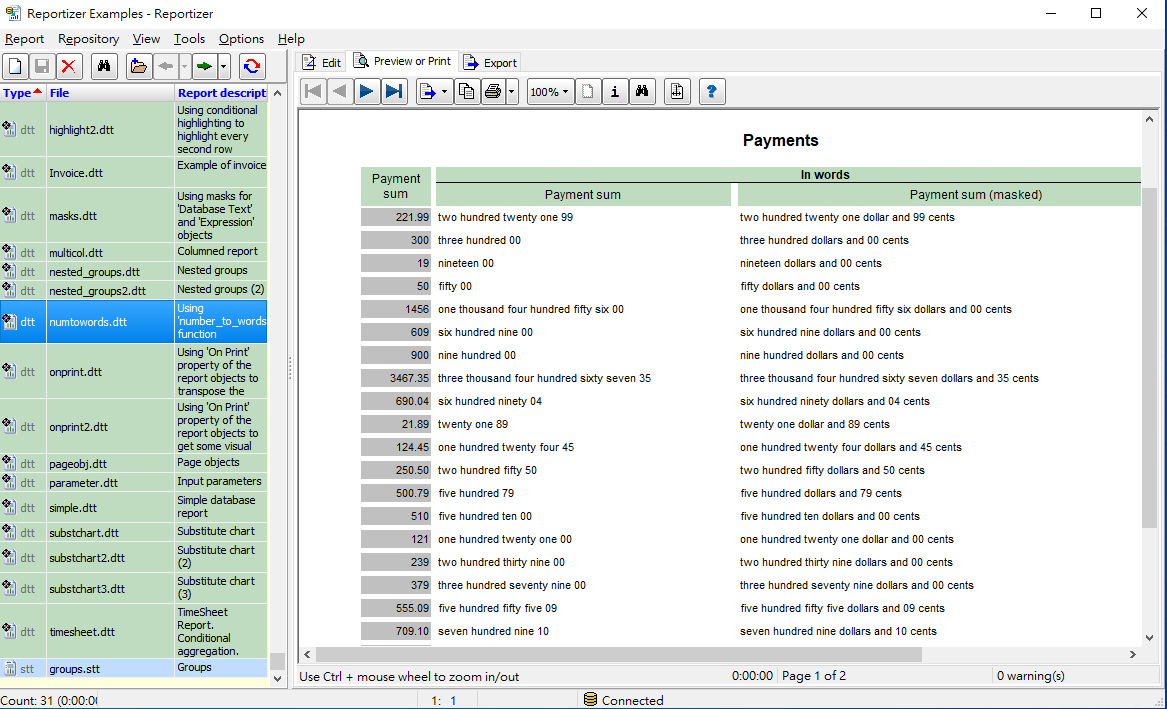
Task: Click the blue question mark help icon
Action: 711,92
